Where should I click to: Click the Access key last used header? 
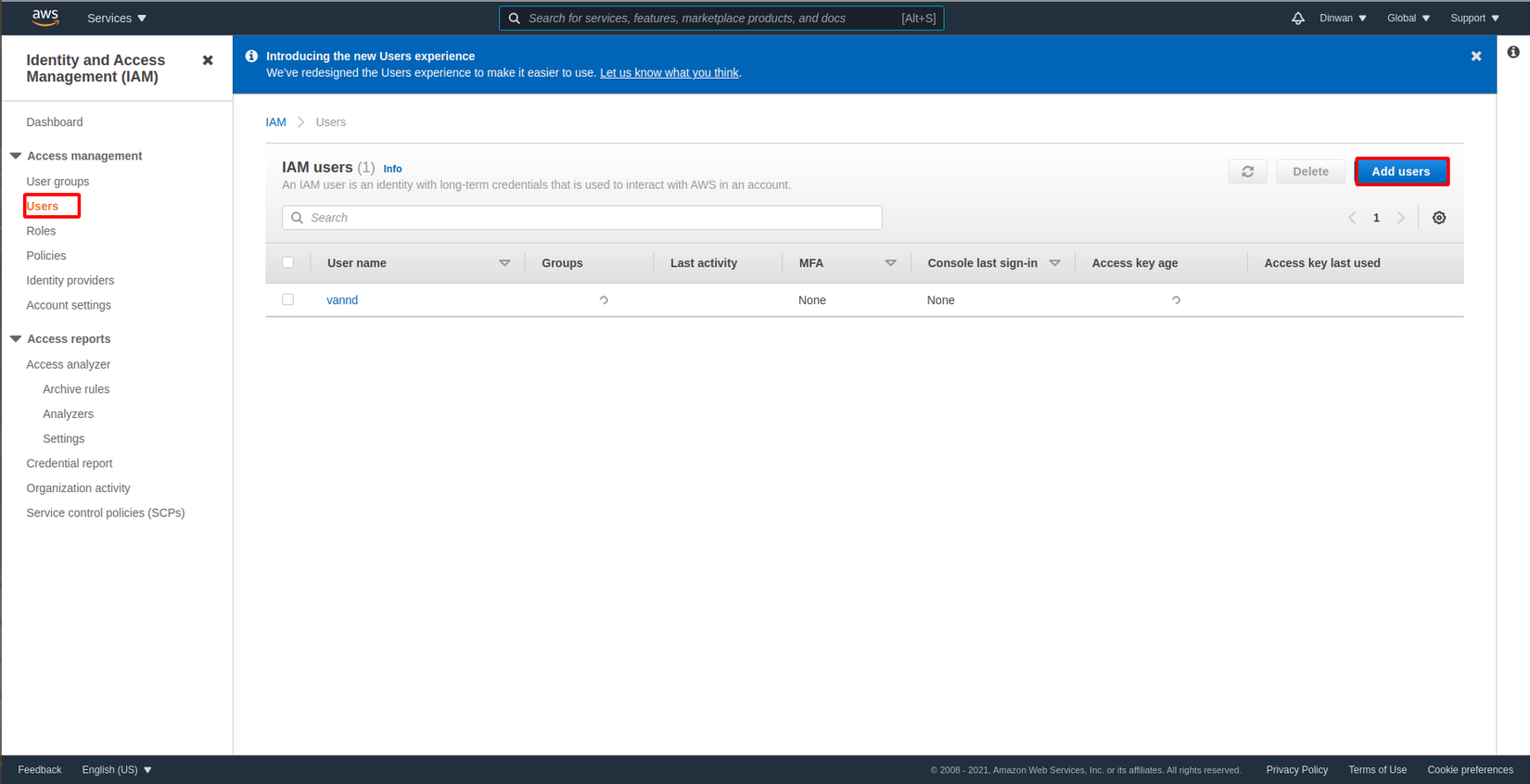point(1322,263)
